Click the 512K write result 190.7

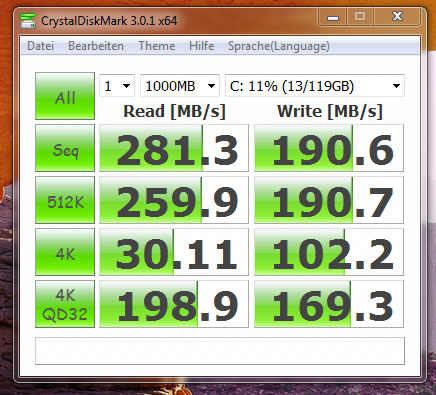coord(329,200)
